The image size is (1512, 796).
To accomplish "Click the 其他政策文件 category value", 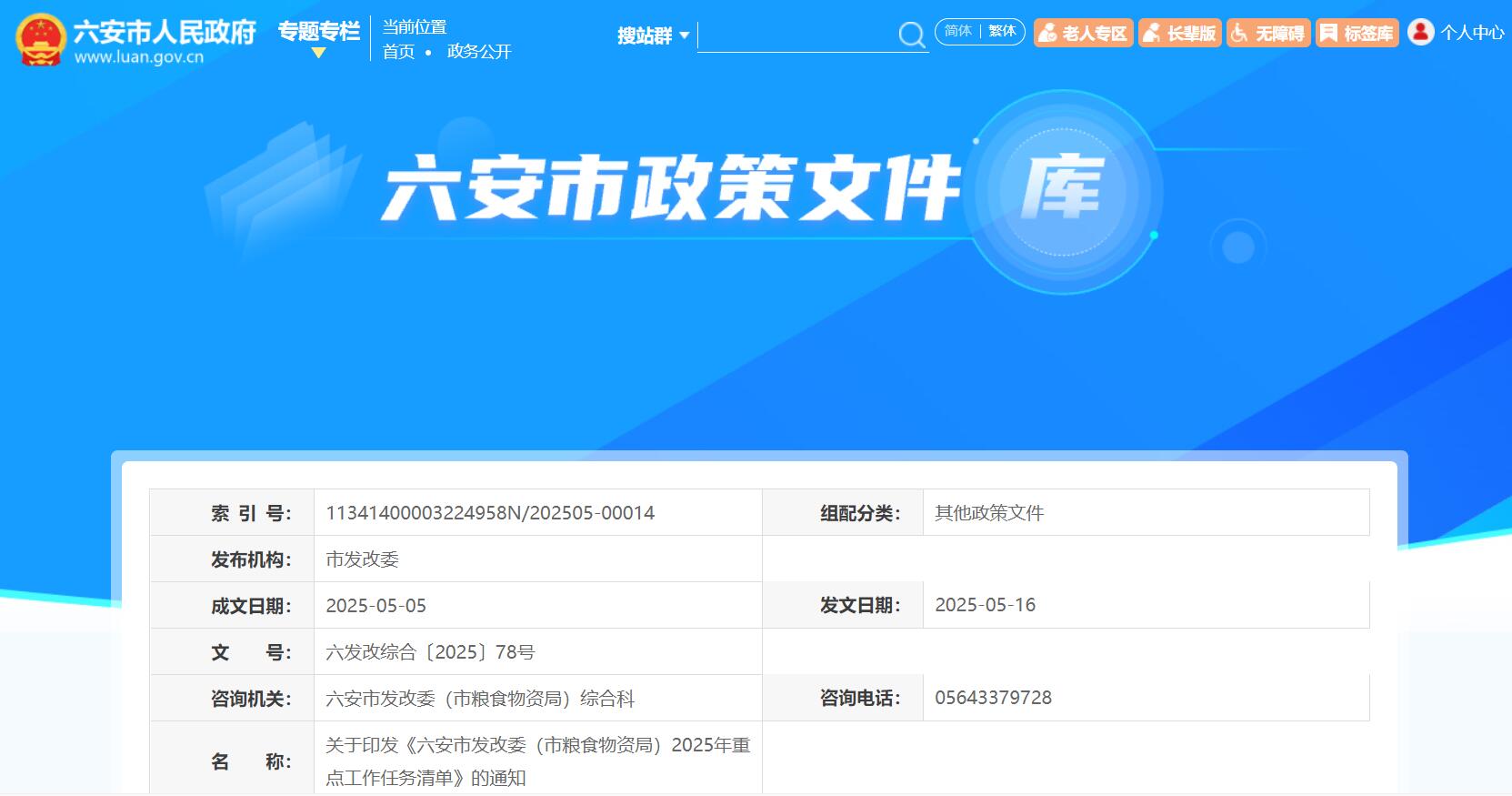I will (989, 513).
